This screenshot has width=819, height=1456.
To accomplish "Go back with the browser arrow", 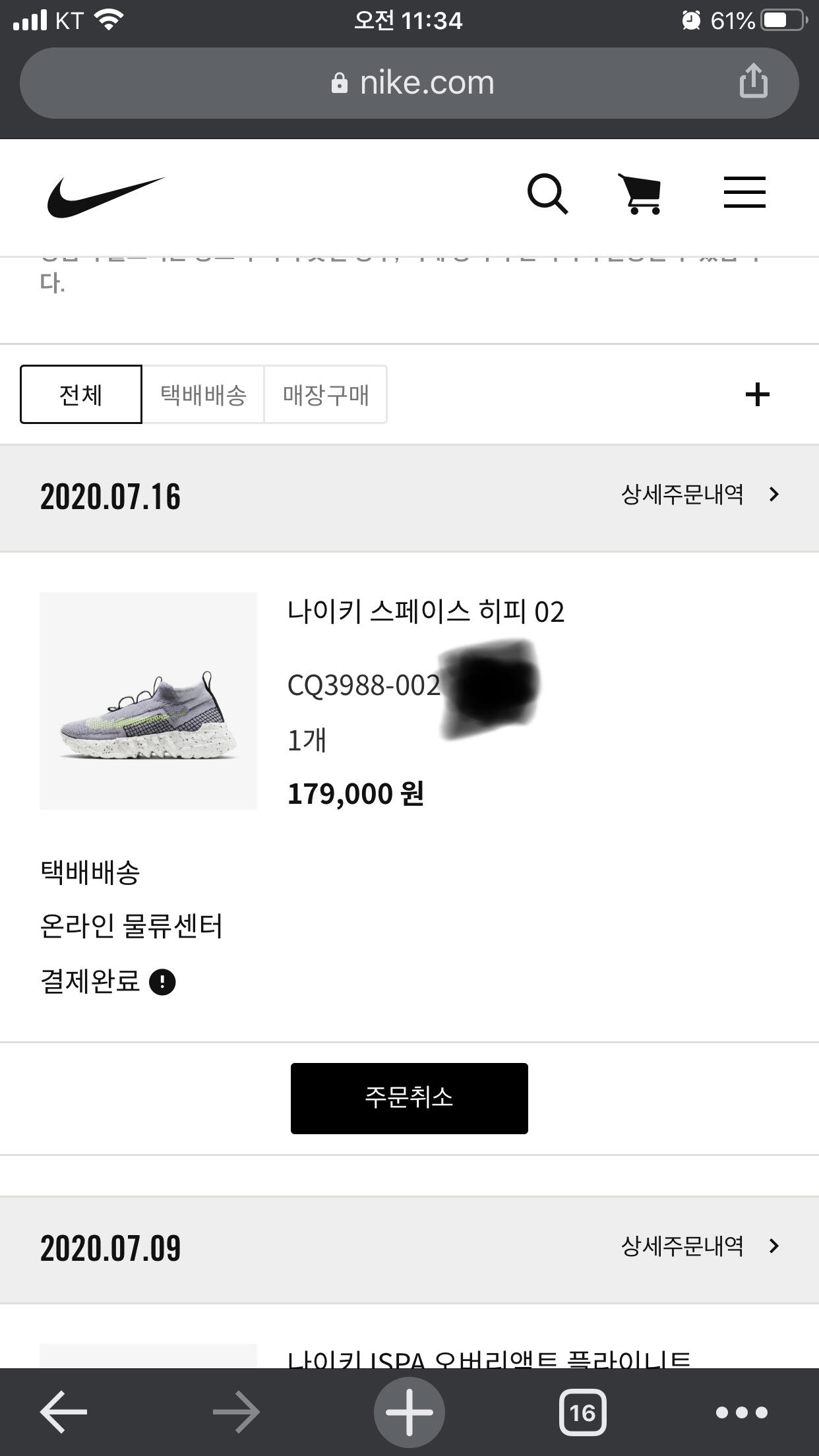I will [63, 1412].
